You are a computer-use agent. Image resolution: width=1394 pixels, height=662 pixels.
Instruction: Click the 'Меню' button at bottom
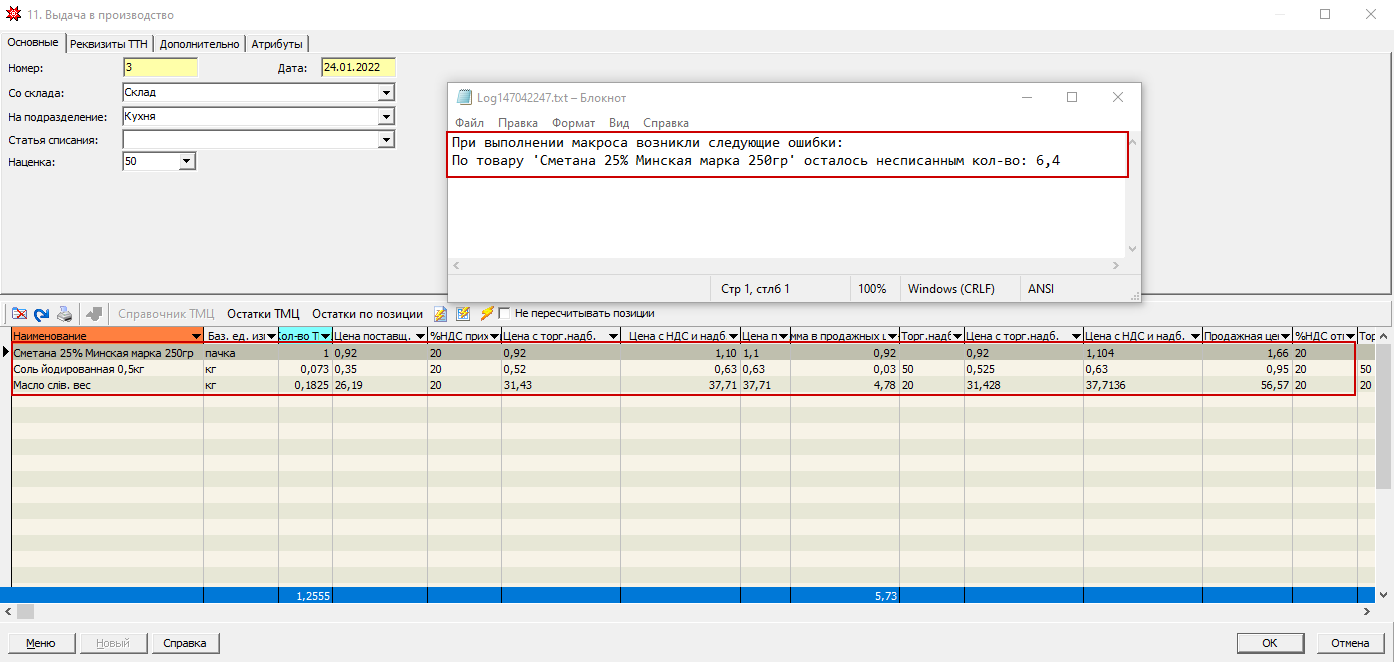[x=40, y=643]
